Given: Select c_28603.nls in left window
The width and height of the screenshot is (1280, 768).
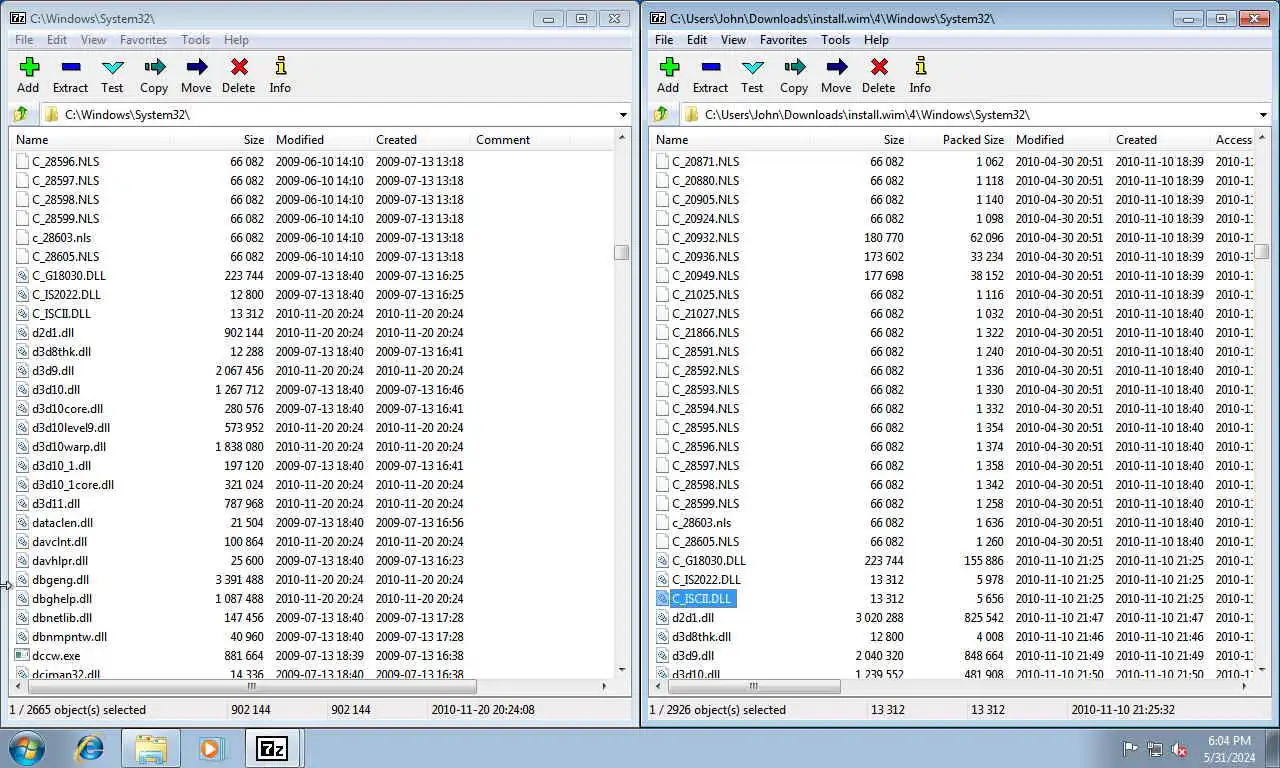Looking at the screenshot, I should pyautogui.click(x=61, y=237).
